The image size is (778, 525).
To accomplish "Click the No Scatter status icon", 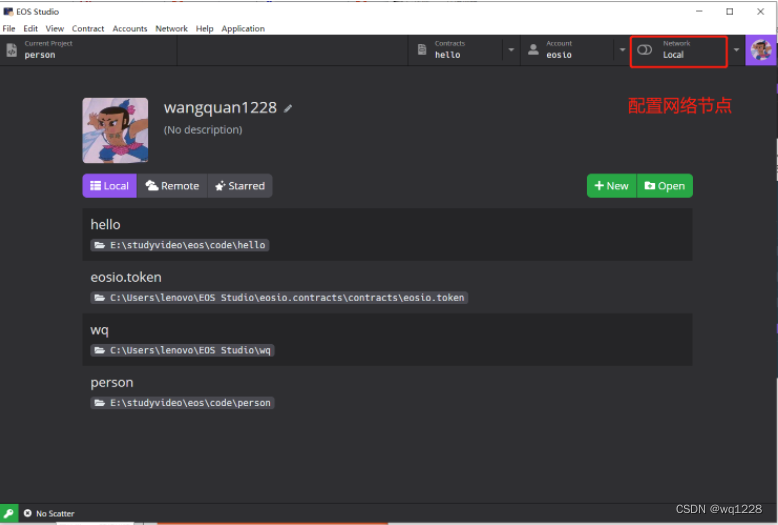I will click(28, 513).
